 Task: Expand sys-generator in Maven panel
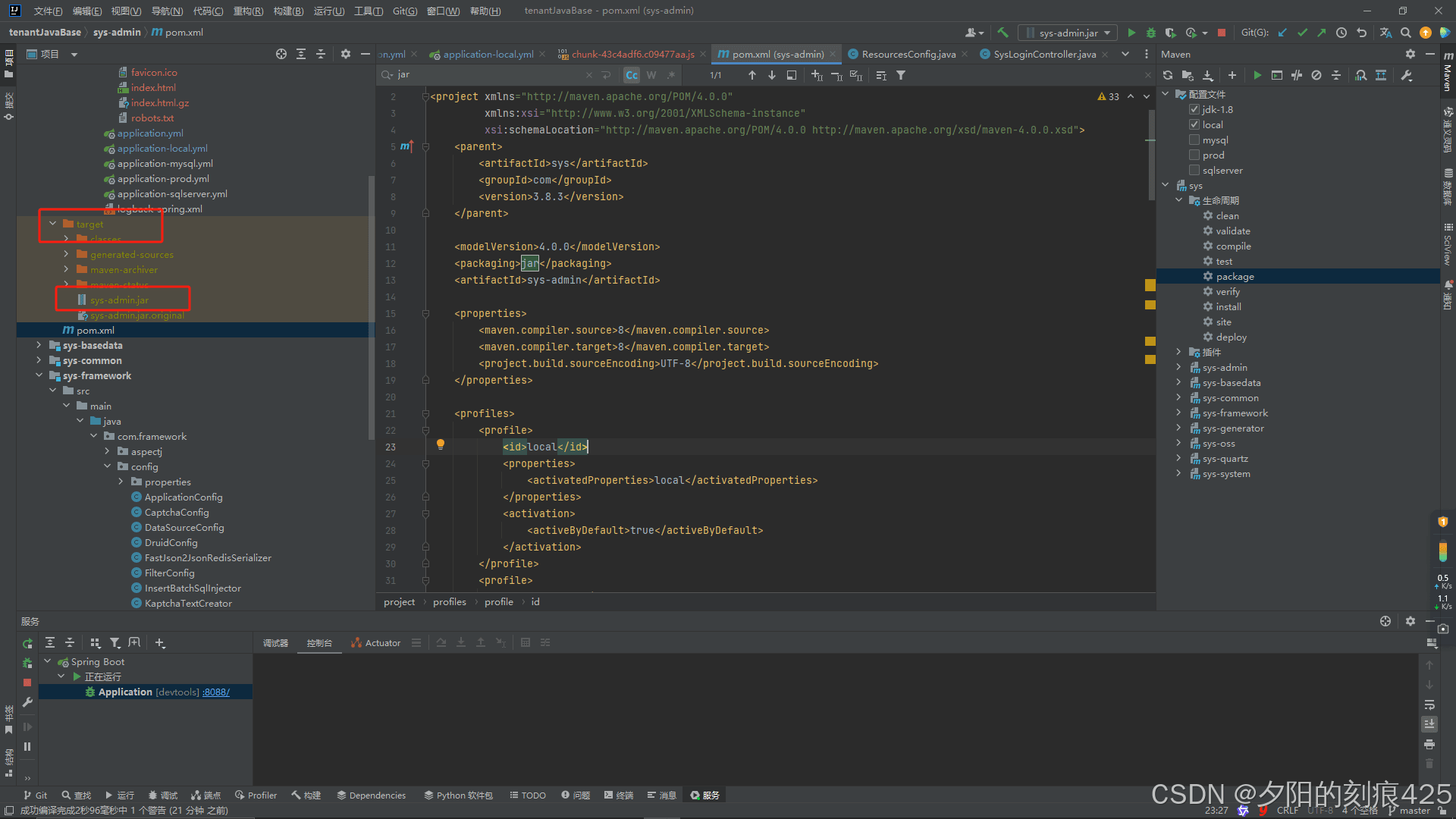(1178, 428)
